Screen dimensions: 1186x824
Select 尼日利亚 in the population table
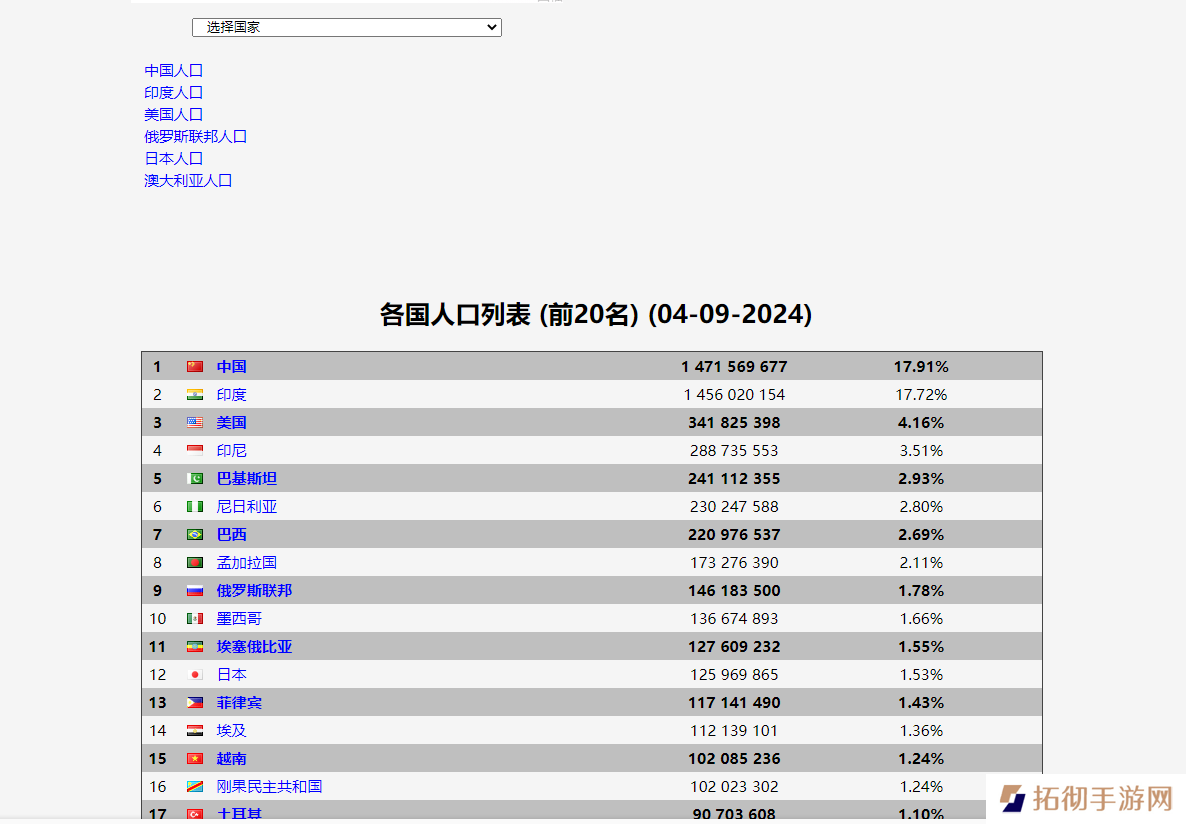tap(247, 507)
